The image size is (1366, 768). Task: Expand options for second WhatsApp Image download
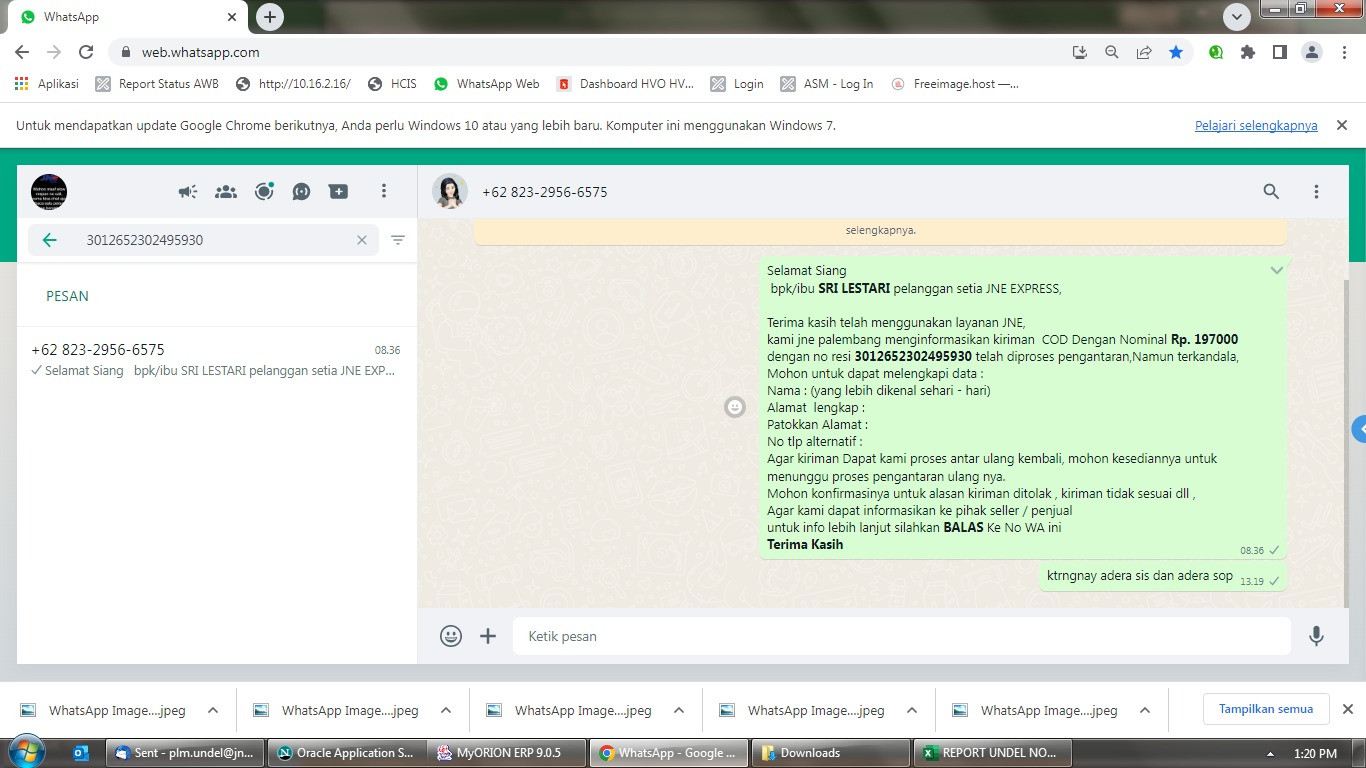446,710
